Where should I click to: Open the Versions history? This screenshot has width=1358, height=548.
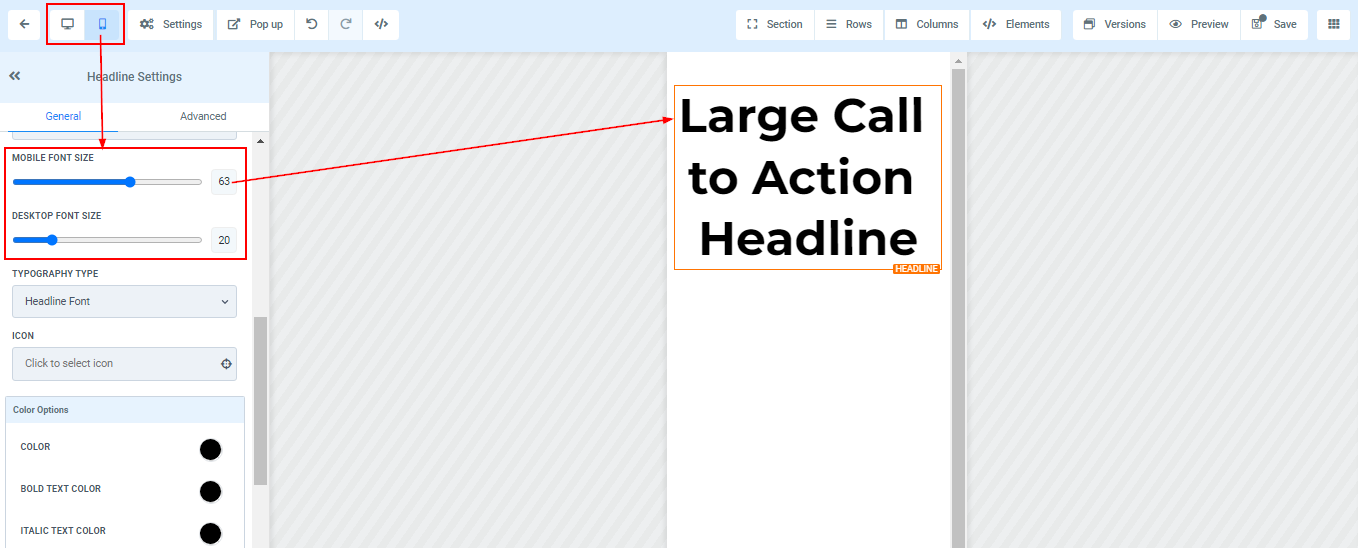point(1115,24)
